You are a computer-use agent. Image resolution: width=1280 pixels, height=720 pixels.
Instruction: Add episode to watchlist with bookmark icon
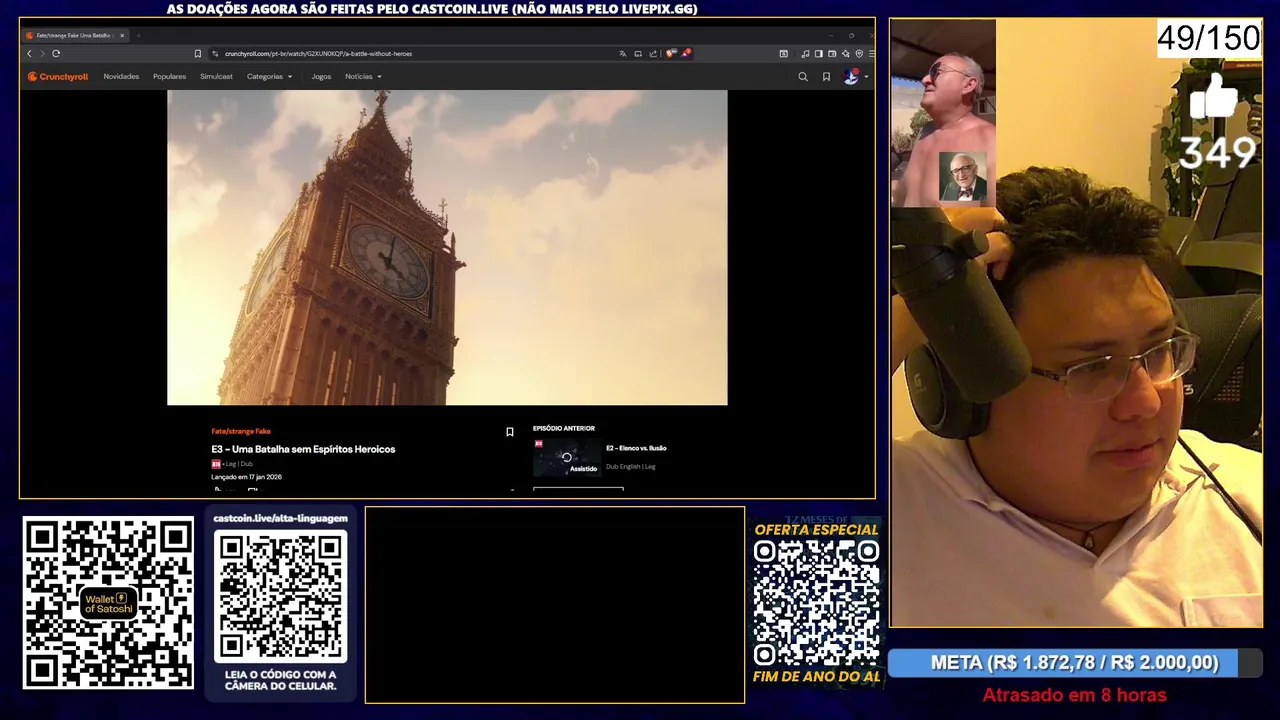tap(509, 432)
